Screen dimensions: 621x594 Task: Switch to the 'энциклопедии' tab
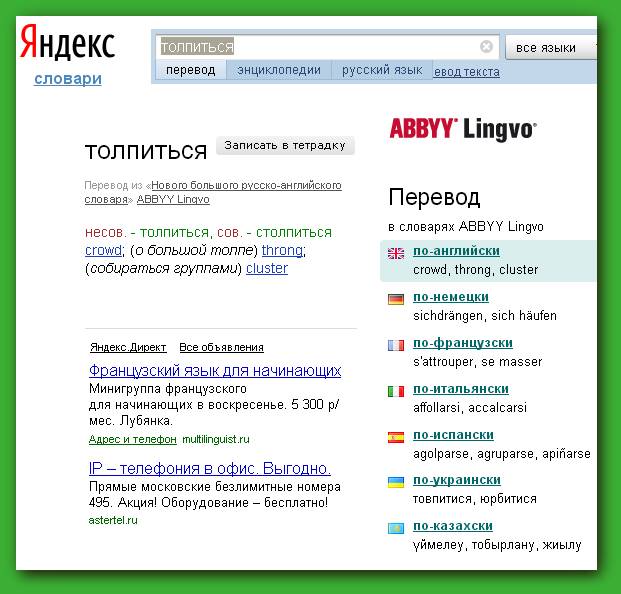point(279,70)
